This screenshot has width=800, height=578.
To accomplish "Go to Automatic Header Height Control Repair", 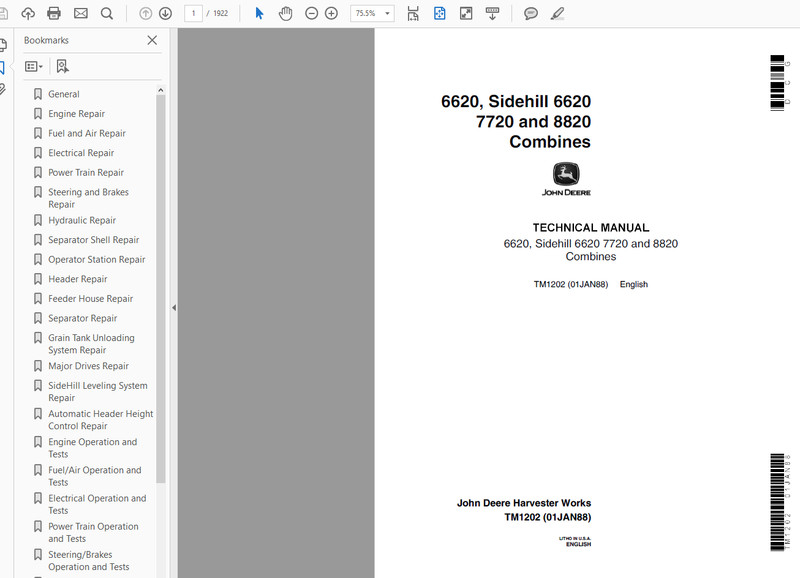I will 101,420.
